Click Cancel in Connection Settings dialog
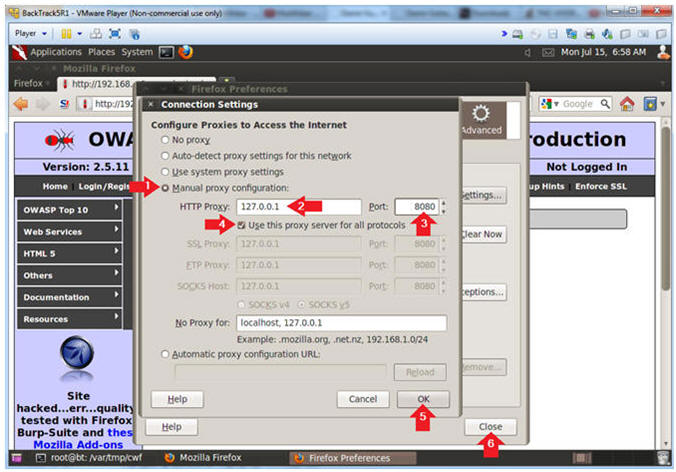This screenshot has width=676, height=472. 363,399
